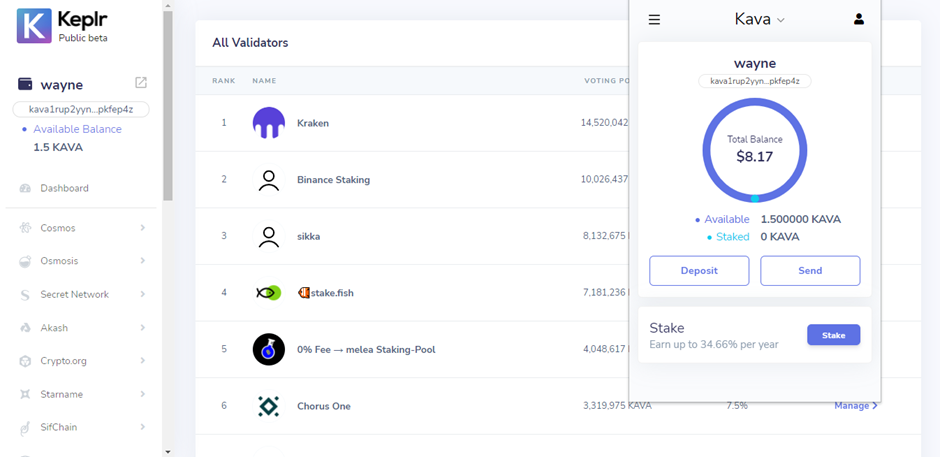Click the sidebar scrollbar down arrow
The image size is (940, 457).
point(167,452)
